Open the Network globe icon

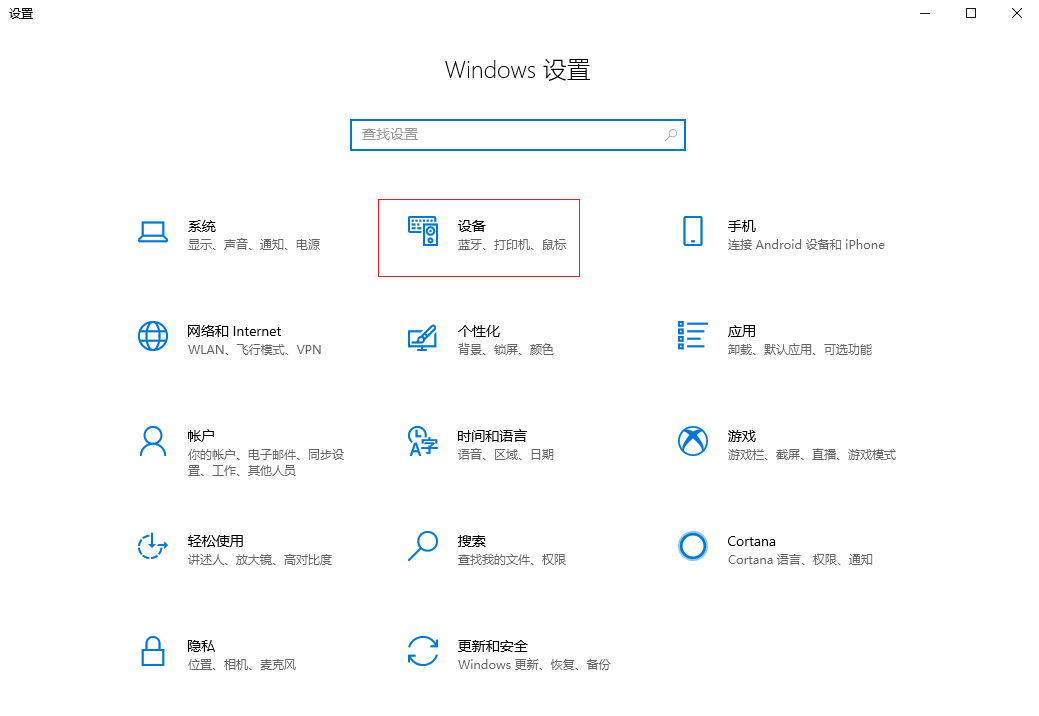coord(152,337)
